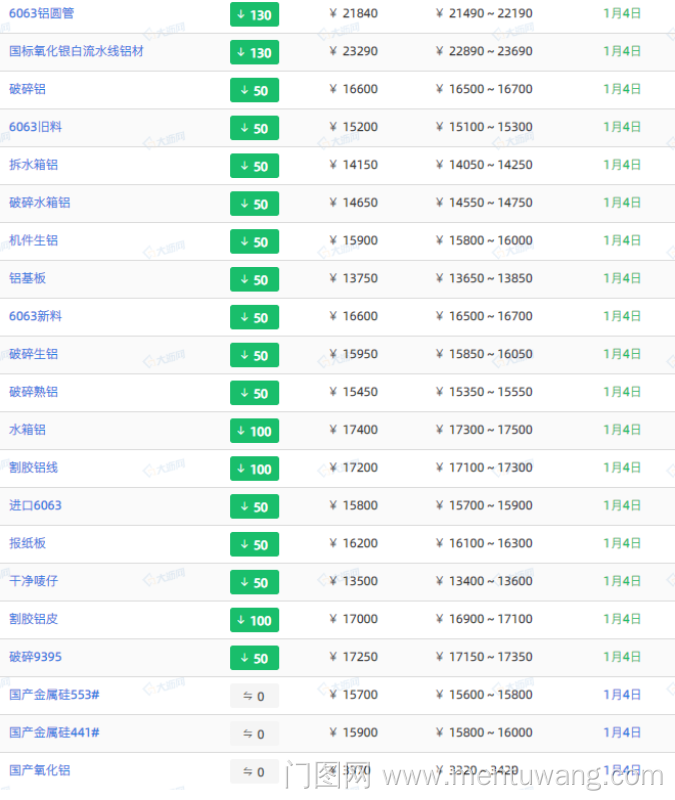Open the 6063旧料 price detail link
Viewport: 675px width, 800px height.
pos(34,127)
